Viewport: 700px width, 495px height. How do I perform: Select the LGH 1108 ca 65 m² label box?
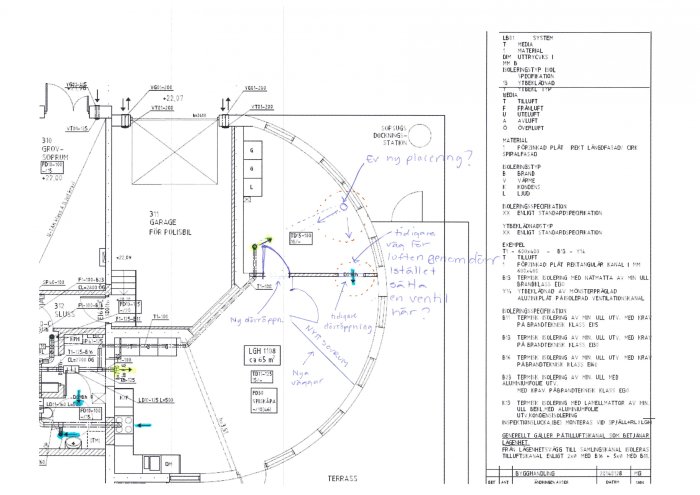click(262, 355)
